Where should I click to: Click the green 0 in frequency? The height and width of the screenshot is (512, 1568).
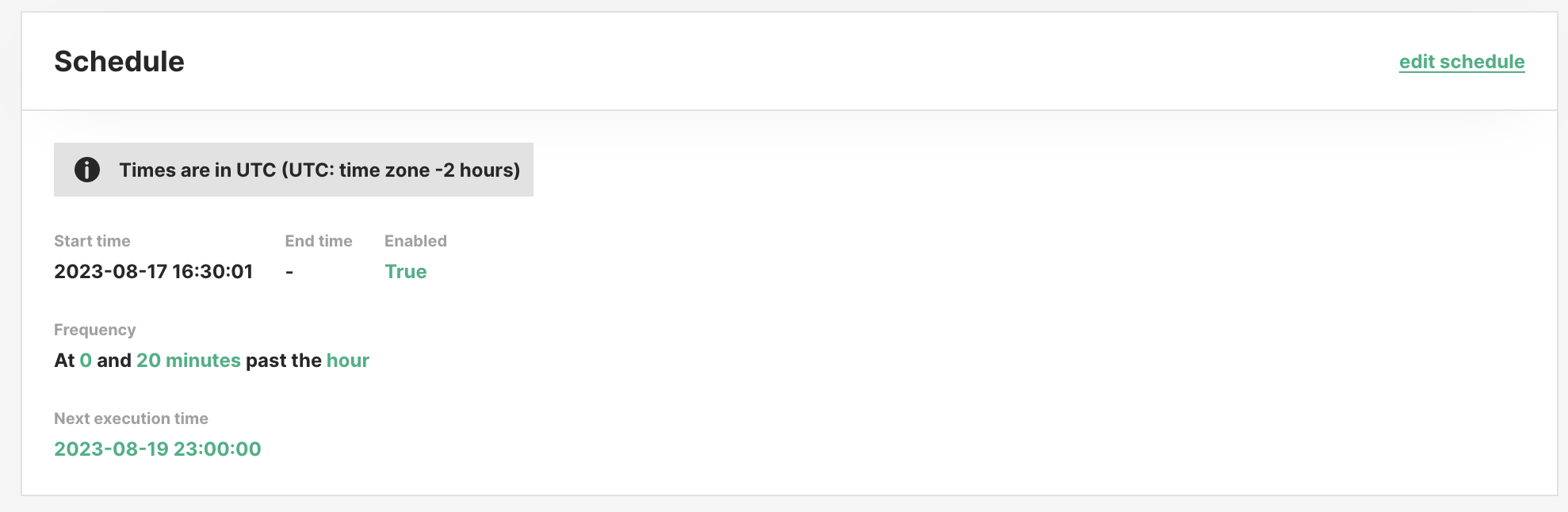[x=86, y=361]
